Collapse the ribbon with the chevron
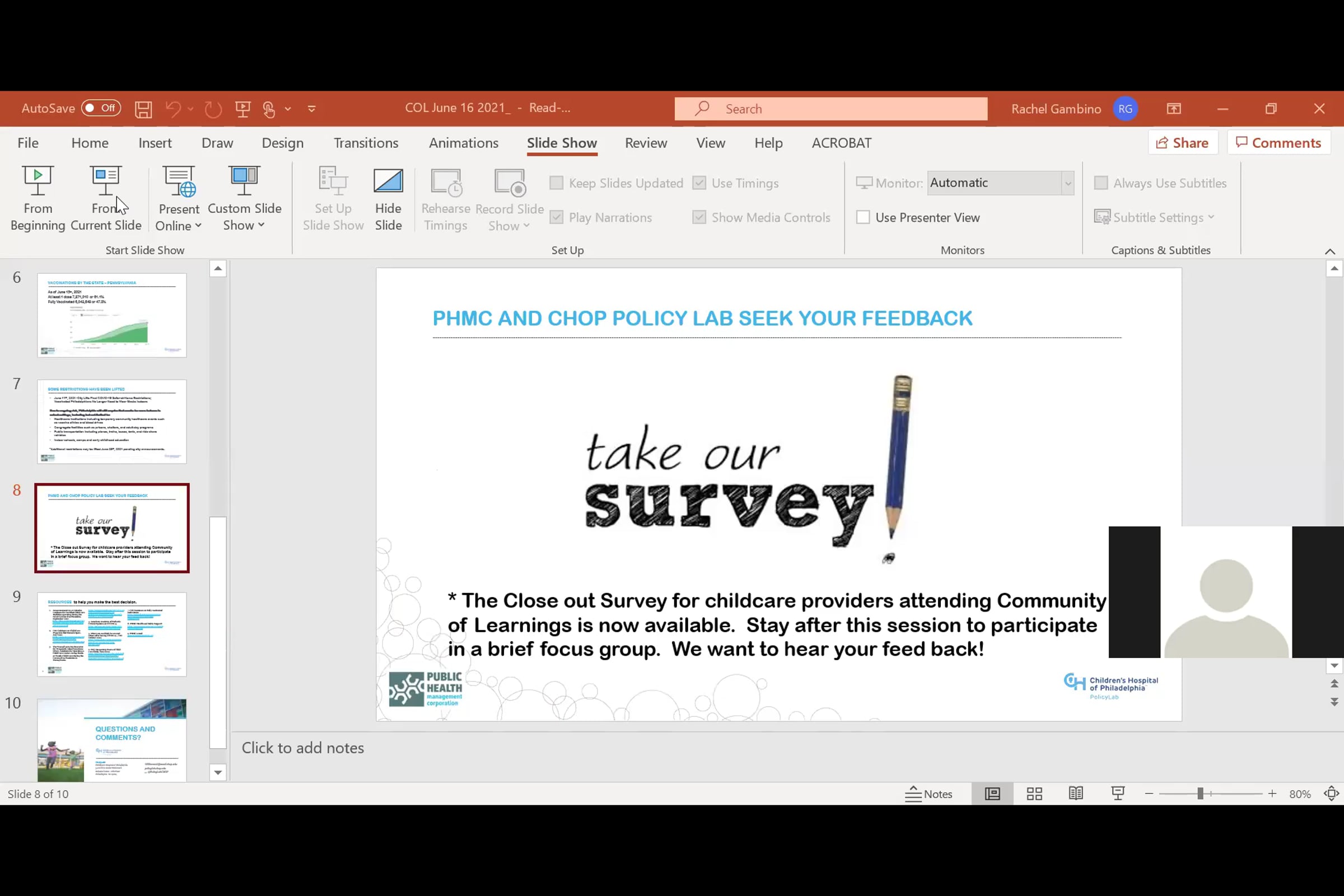 [x=1329, y=251]
